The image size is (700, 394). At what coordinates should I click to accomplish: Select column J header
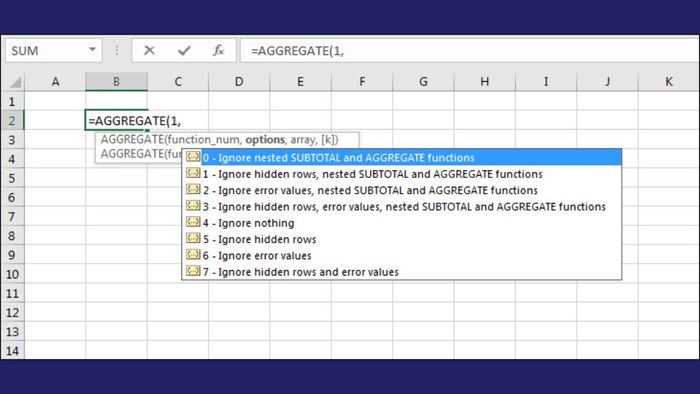click(607, 82)
